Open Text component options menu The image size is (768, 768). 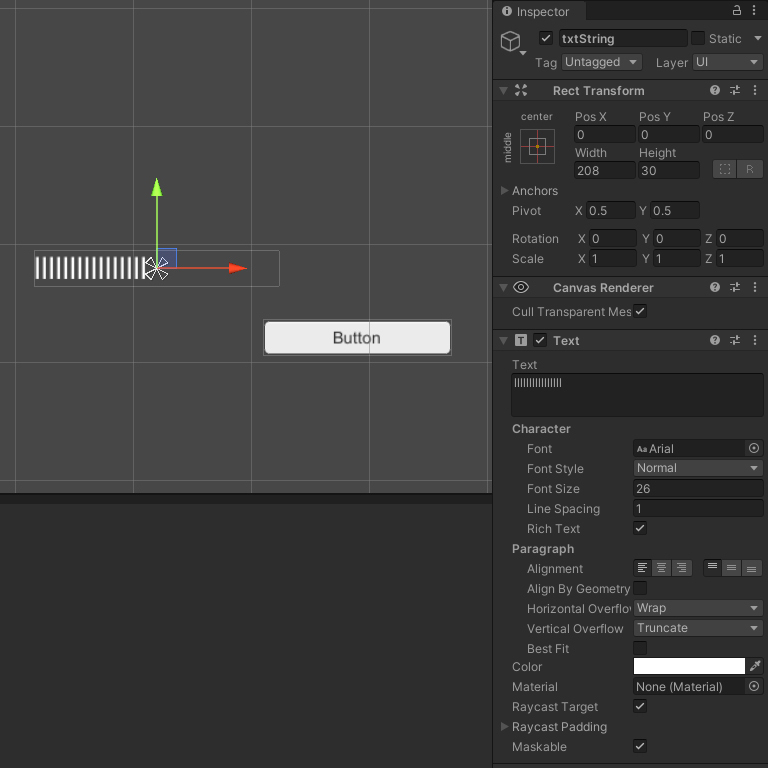(755, 340)
